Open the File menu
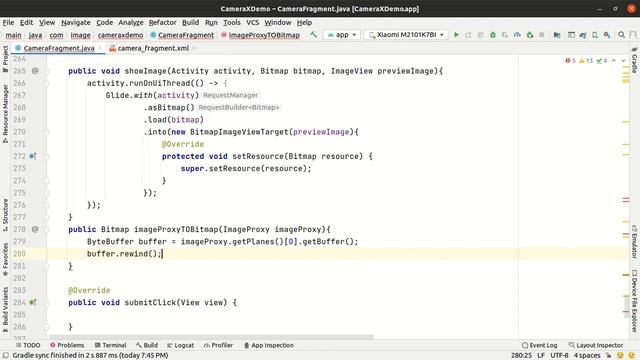 point(8,22)
